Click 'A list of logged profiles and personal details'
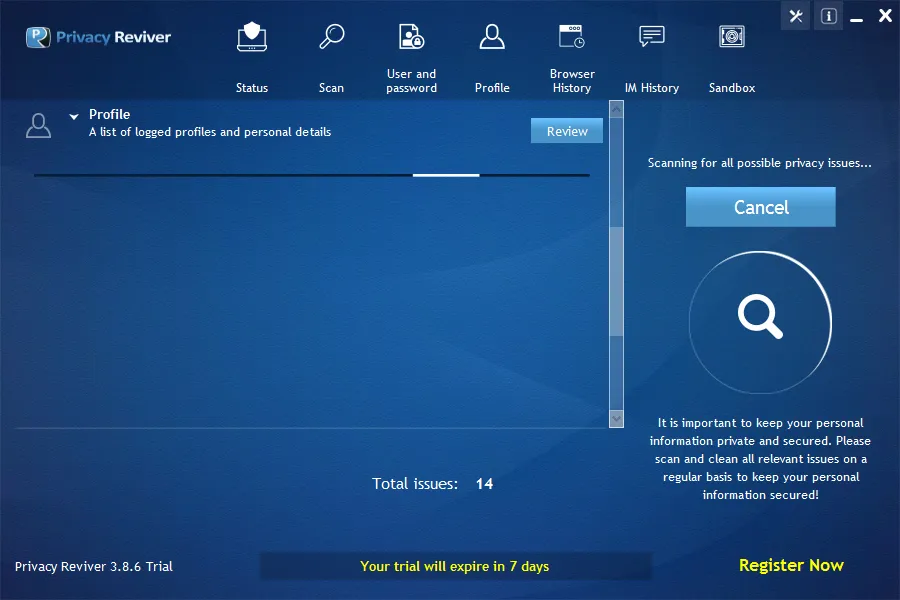The height and width of the screenshot is (600, 900). (210, 132)
